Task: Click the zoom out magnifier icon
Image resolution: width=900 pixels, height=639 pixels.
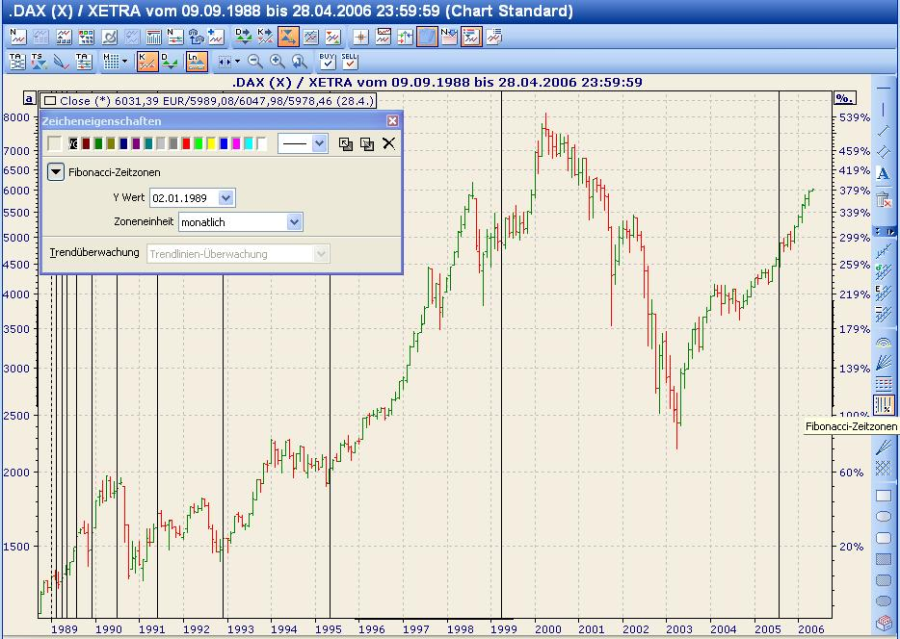Action: tap(255, 62)
